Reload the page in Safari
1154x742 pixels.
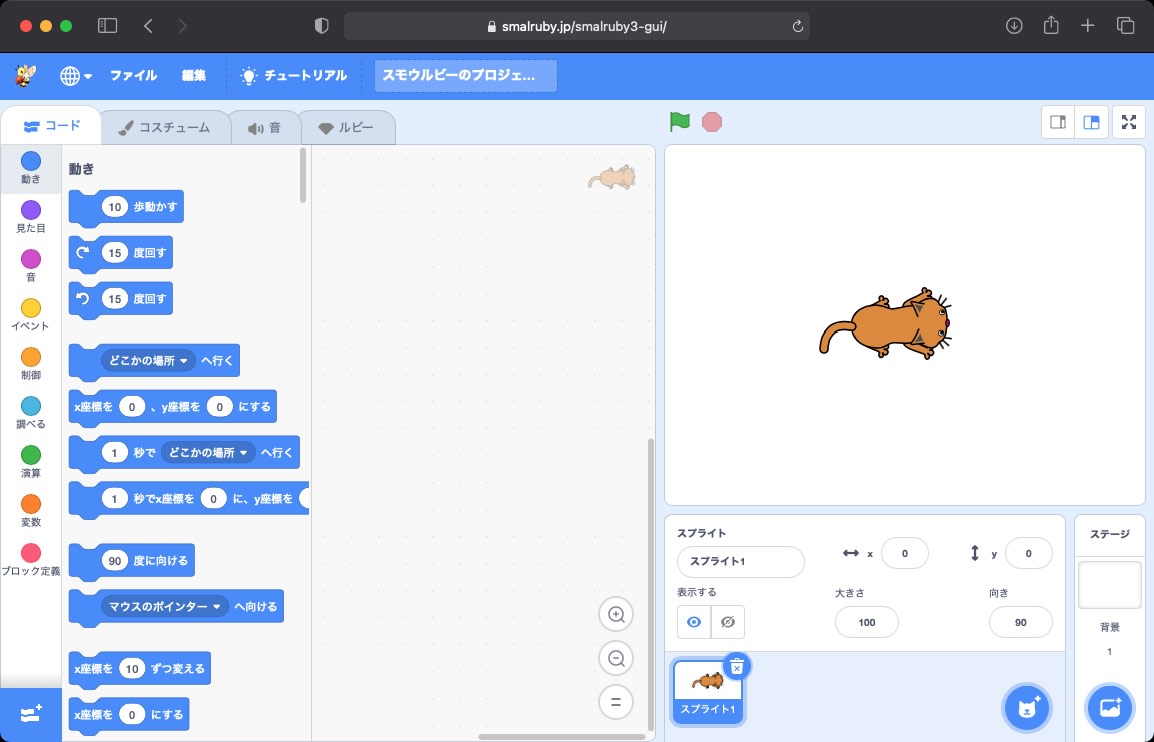(x=797, y=26)
